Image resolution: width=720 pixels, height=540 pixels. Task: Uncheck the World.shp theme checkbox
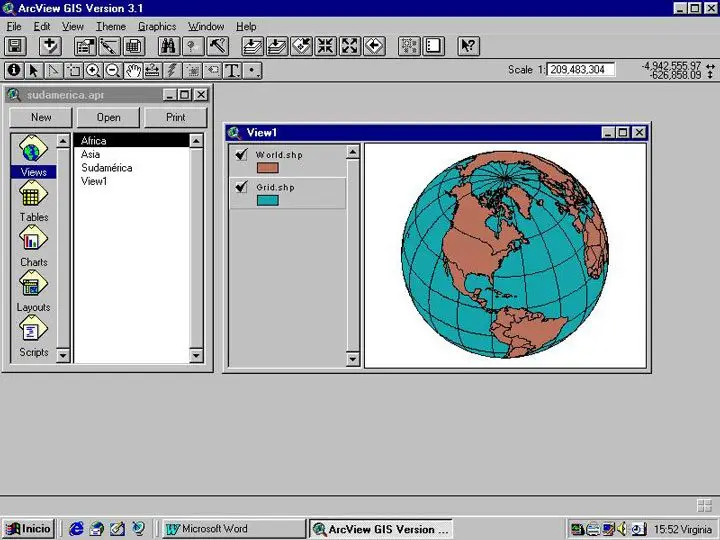241,154
